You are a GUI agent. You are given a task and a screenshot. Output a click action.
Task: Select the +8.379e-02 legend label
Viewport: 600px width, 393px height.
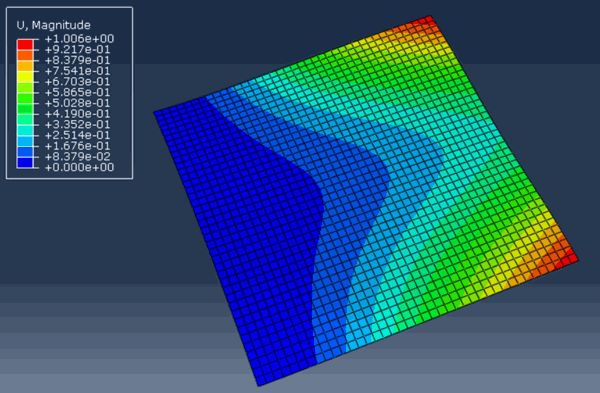(x=77, y=157)
